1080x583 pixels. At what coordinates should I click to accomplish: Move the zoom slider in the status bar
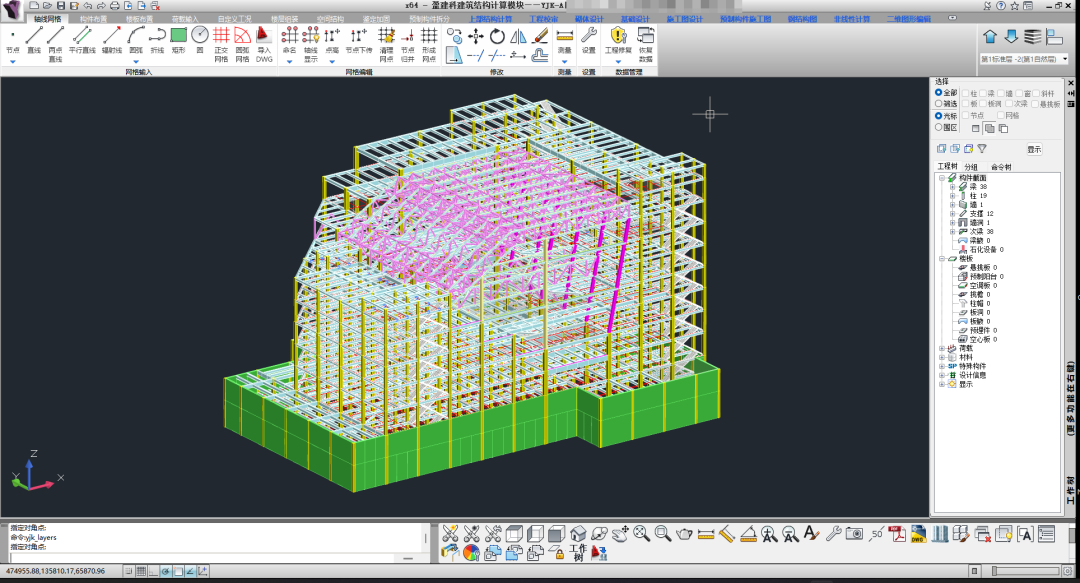[995, 571]
